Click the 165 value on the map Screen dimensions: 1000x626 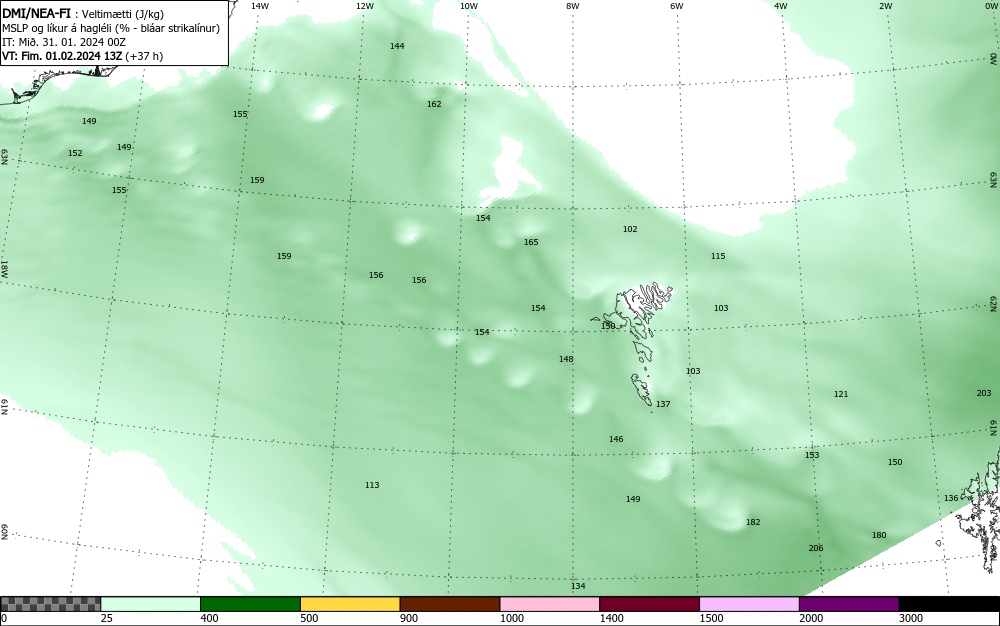[x=531, y=242]
